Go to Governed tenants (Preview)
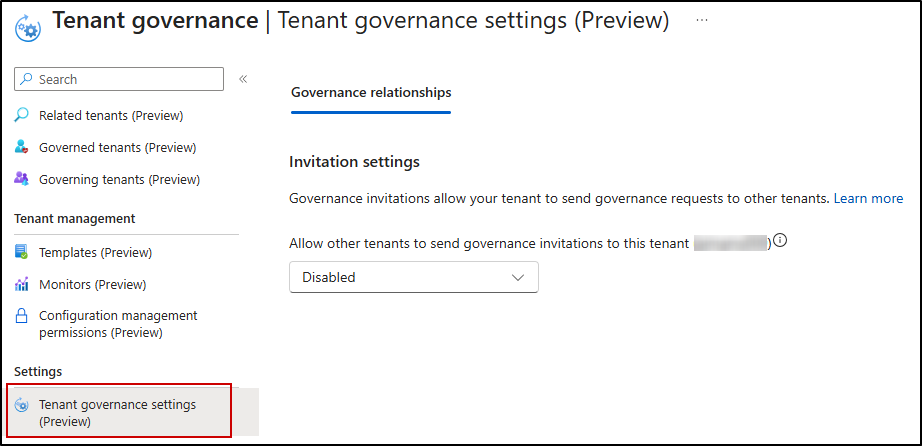 point(117,148)
